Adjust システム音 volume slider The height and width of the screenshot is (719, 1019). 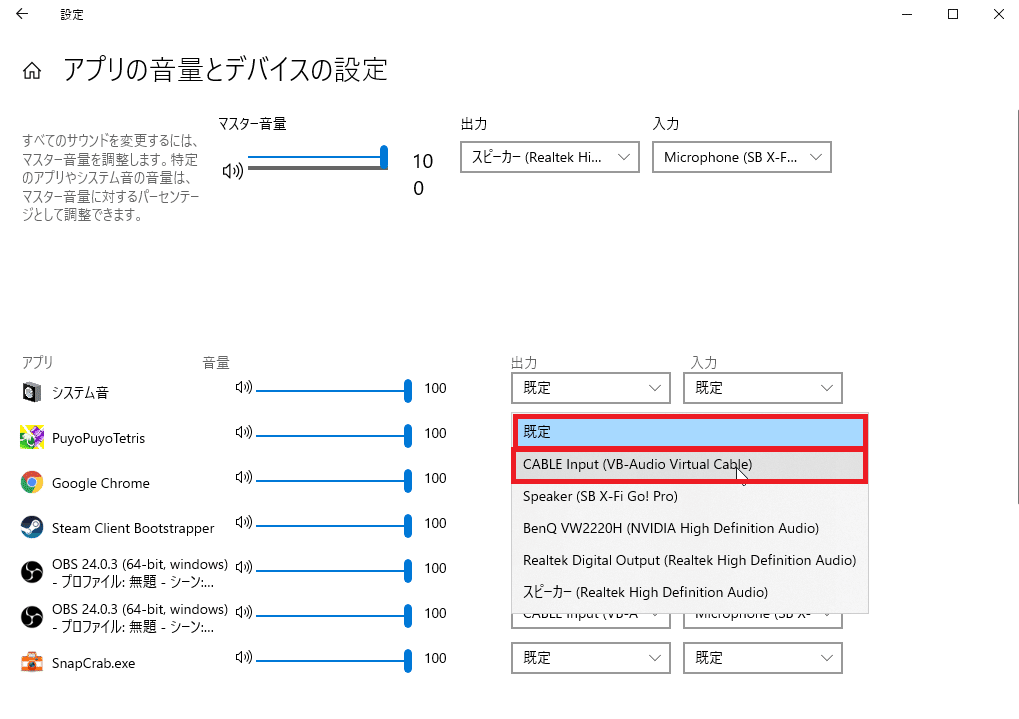point(334,391)
